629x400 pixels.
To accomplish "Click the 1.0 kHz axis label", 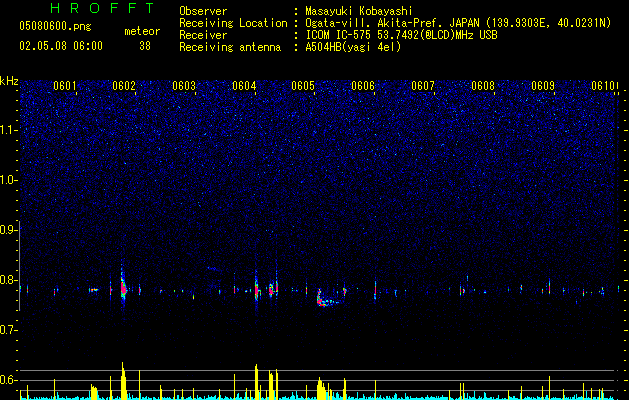I will click(x=9, y=180).
